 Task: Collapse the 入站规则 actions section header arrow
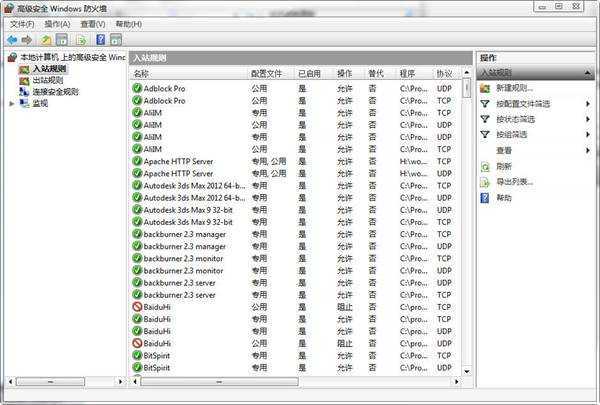pos(587,72)
